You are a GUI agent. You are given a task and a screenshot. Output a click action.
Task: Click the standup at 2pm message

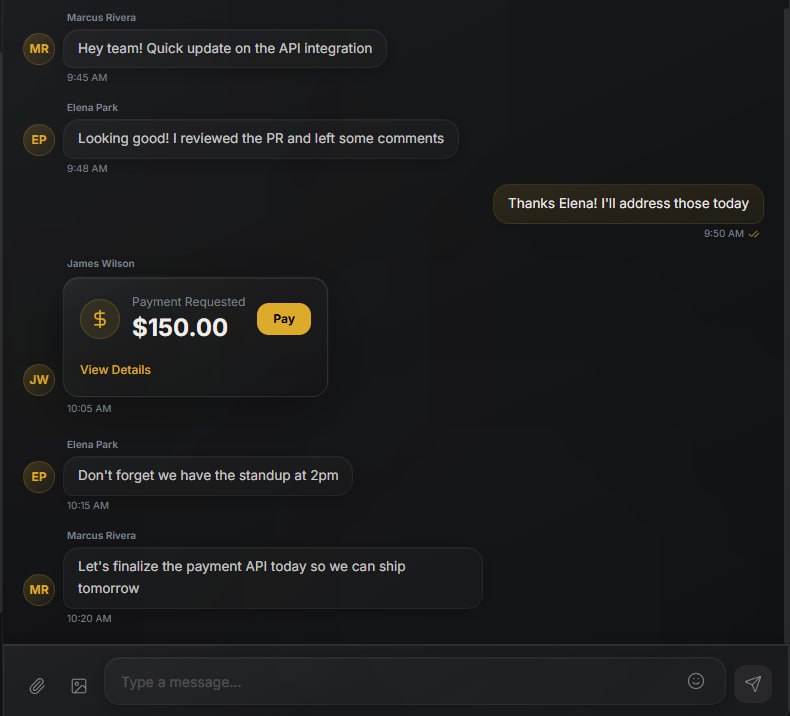[x=208, y=476]
